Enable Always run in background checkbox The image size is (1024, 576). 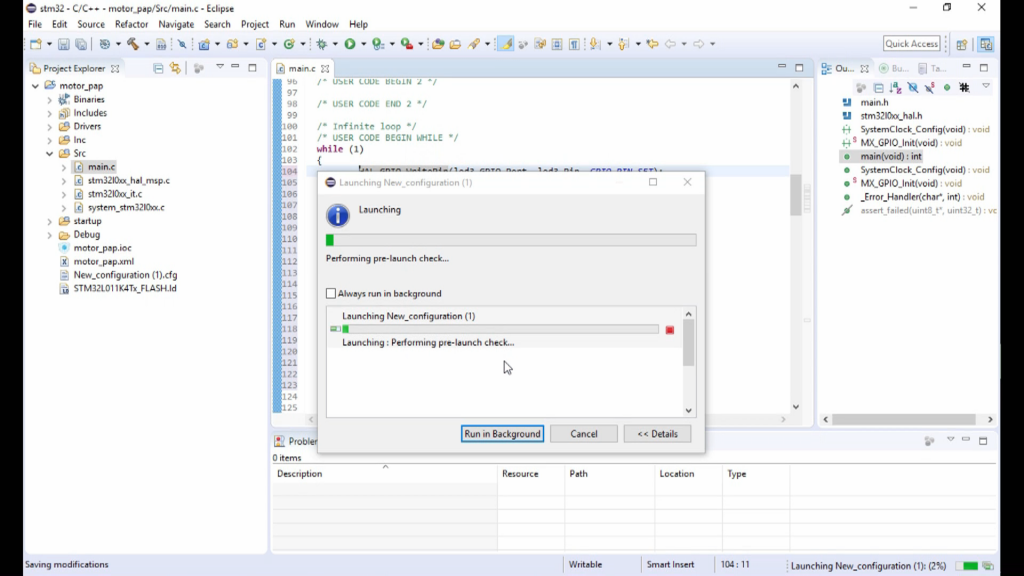coord(331,294)
